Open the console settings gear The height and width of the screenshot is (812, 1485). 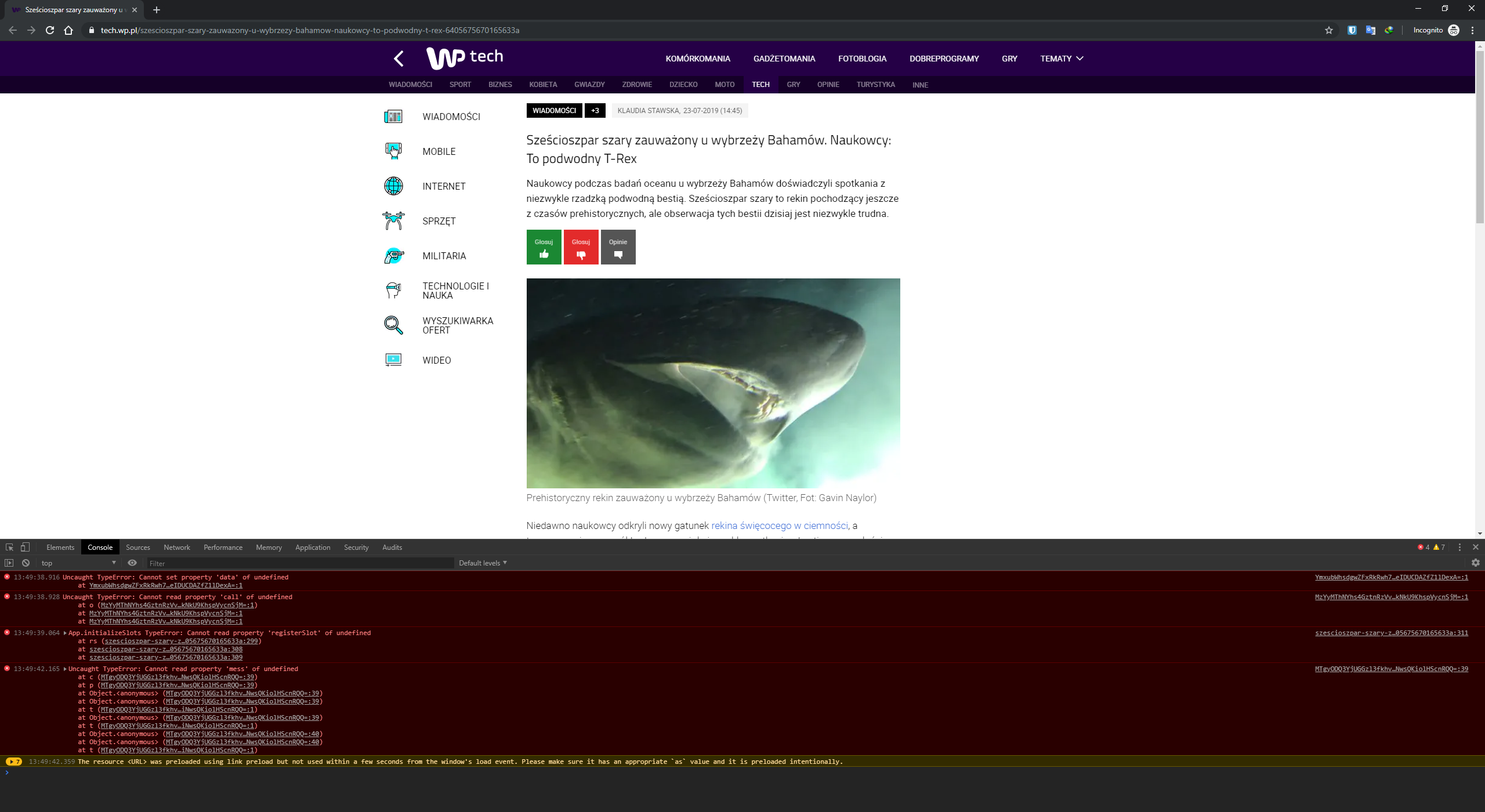tap(1475, 563)
